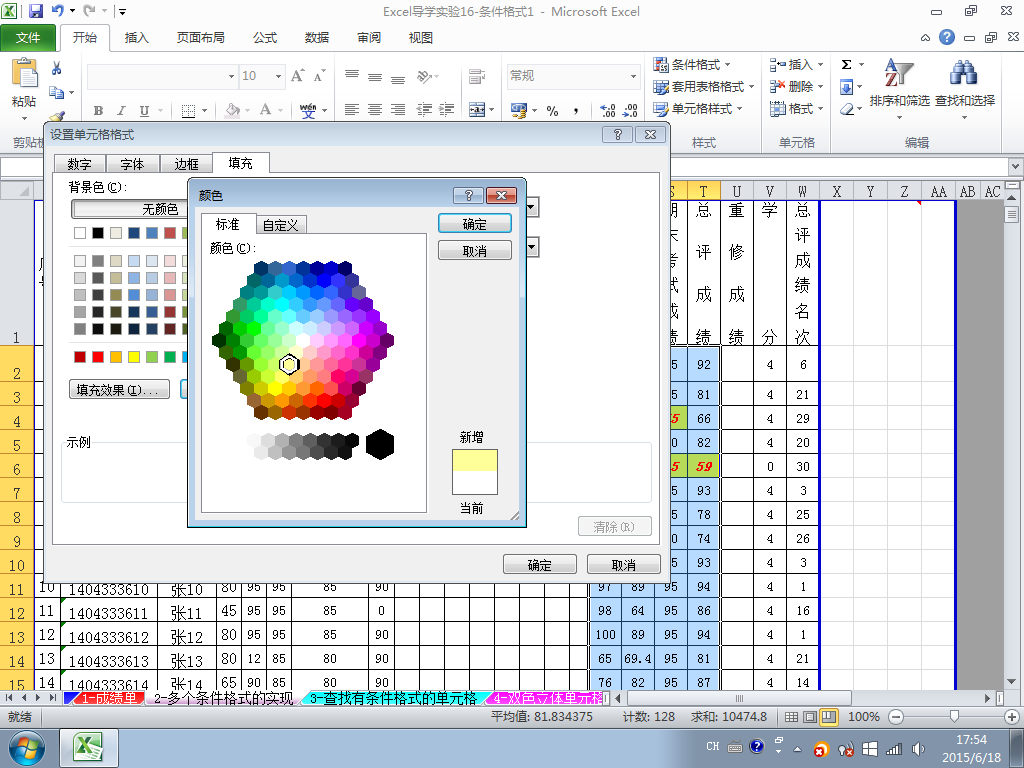This screenshot has height=768, width=1024.
Task: Click the help button in 颜色 dialog
Action: coord(468,196)
